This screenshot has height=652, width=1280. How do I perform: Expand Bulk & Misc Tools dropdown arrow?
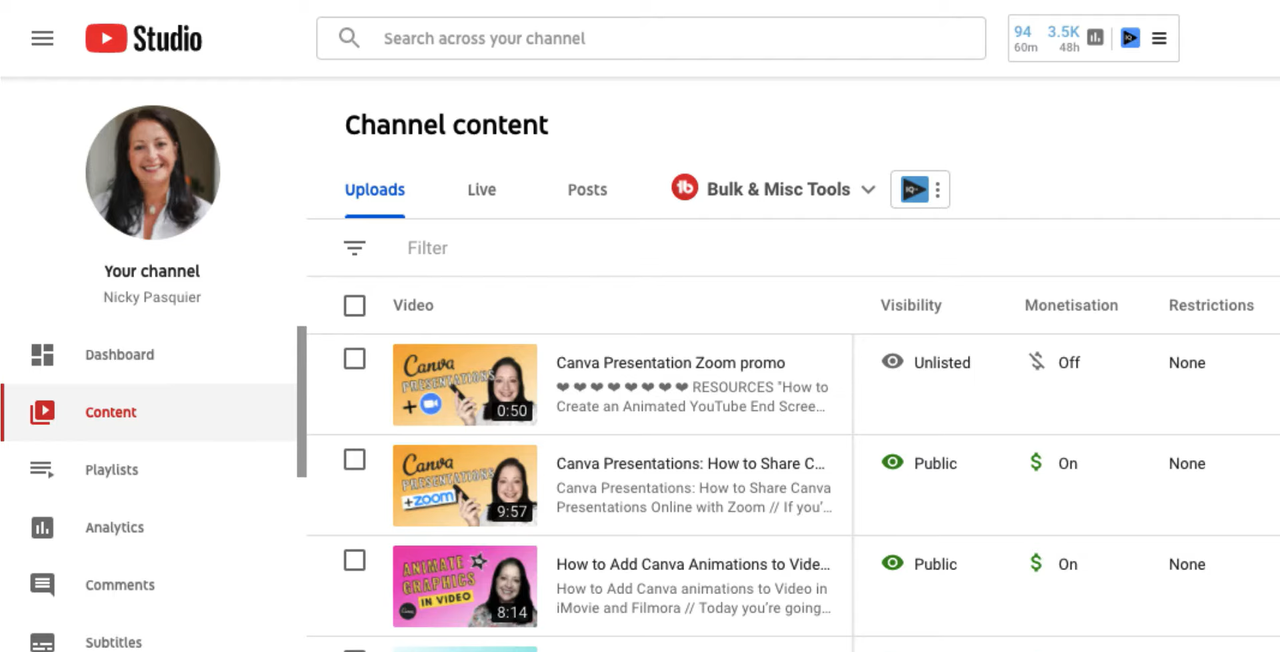click(868, 189)
